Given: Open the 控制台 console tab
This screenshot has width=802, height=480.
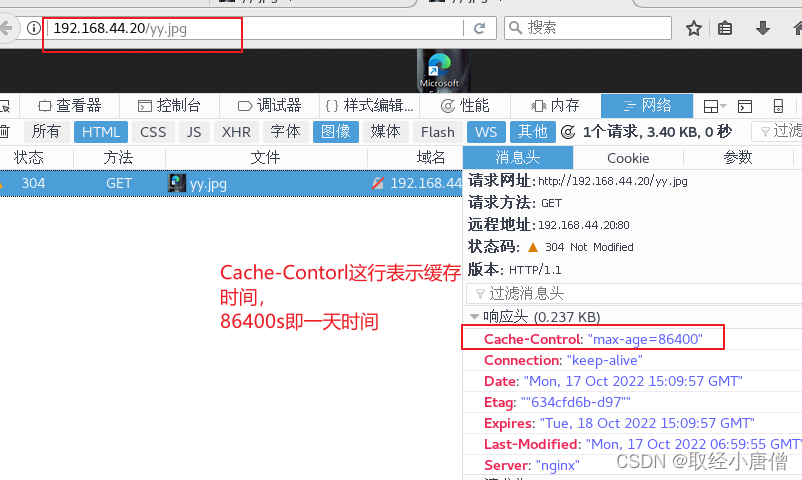Looking at the screenshot, I should 169,106.
